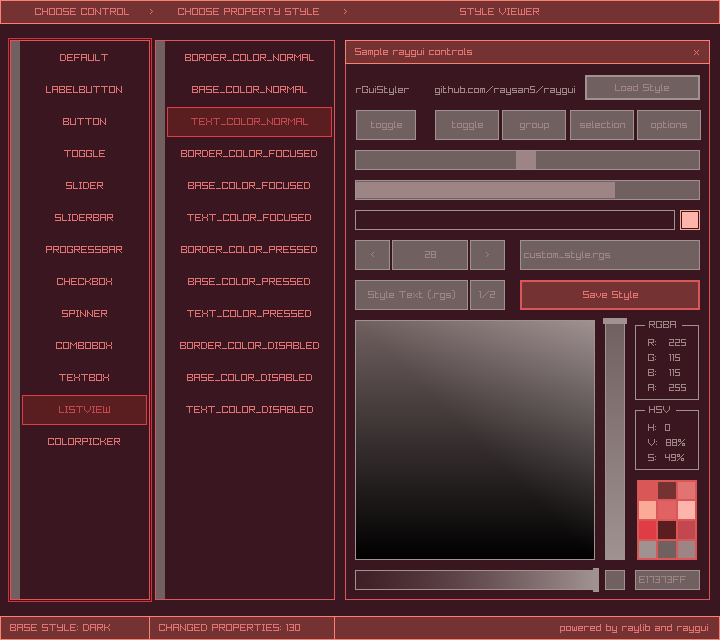Enable the 'selection' toggle option

tap(602, 125)
